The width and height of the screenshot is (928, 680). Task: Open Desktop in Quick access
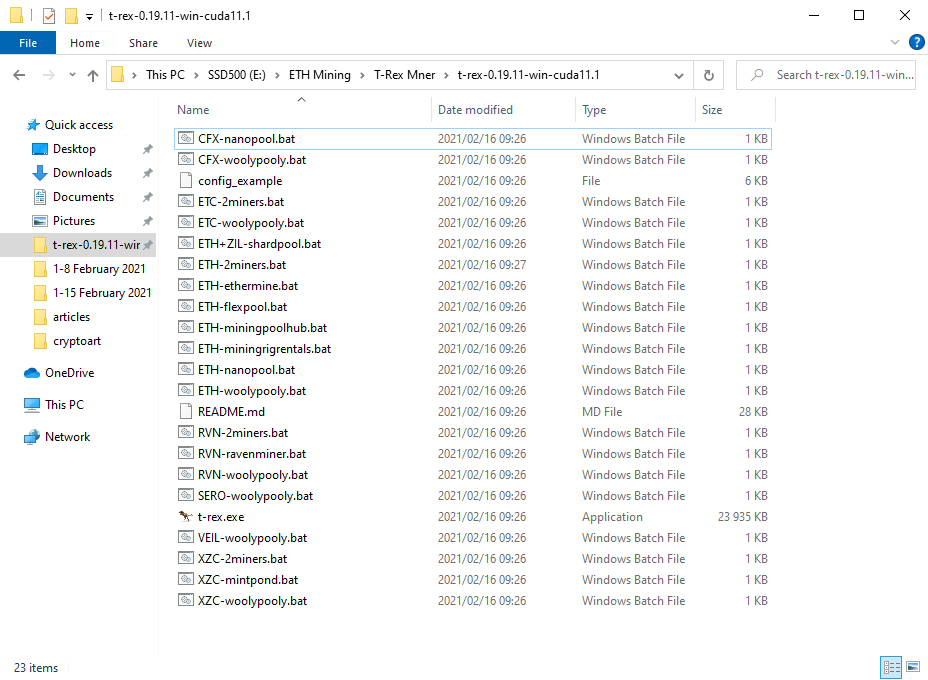pyautogui.click(x=74, y=149)
